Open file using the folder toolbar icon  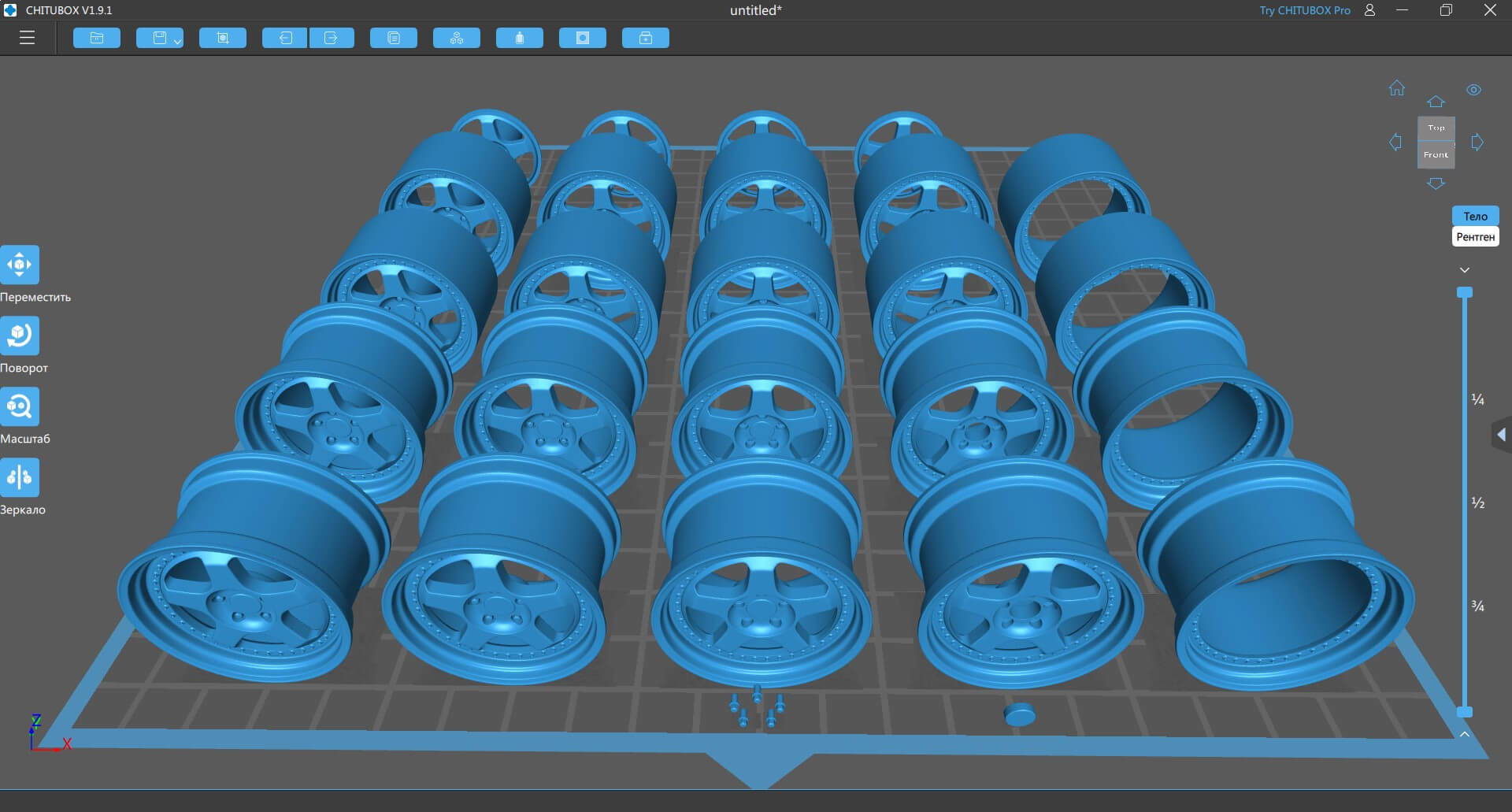pos(97,38)
